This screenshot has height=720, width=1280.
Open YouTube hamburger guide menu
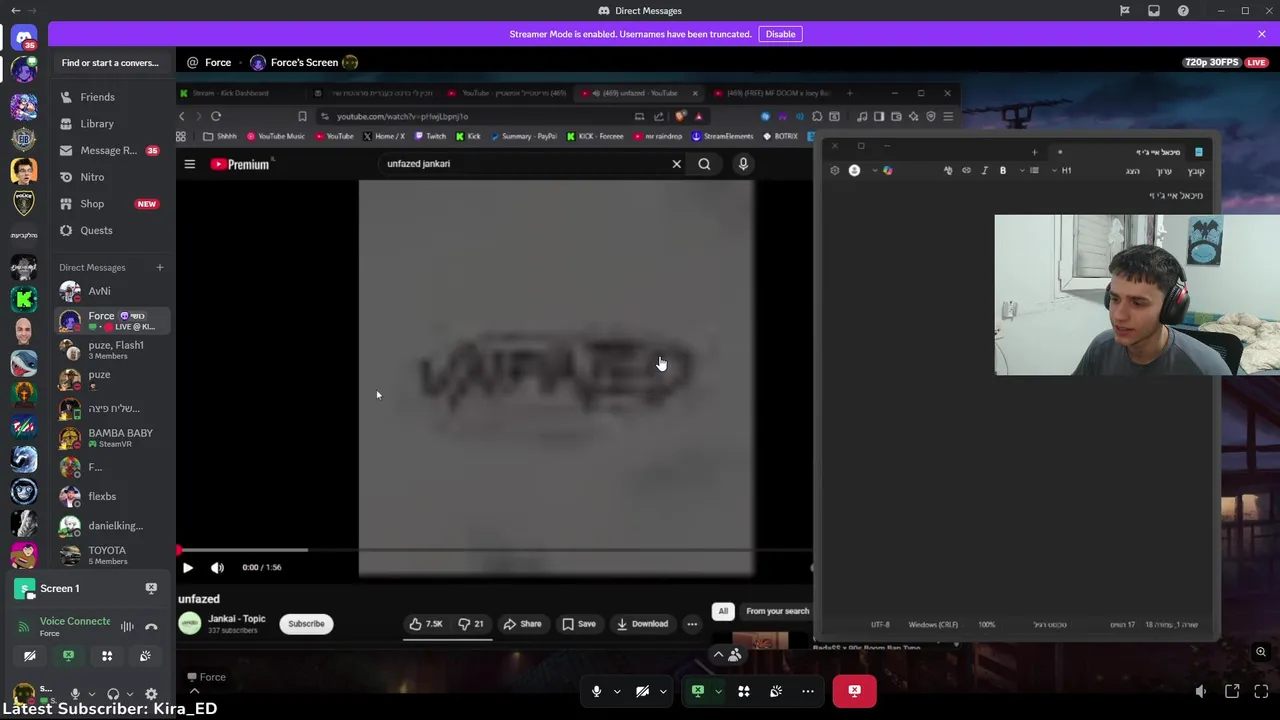click(x=189, y=164)
